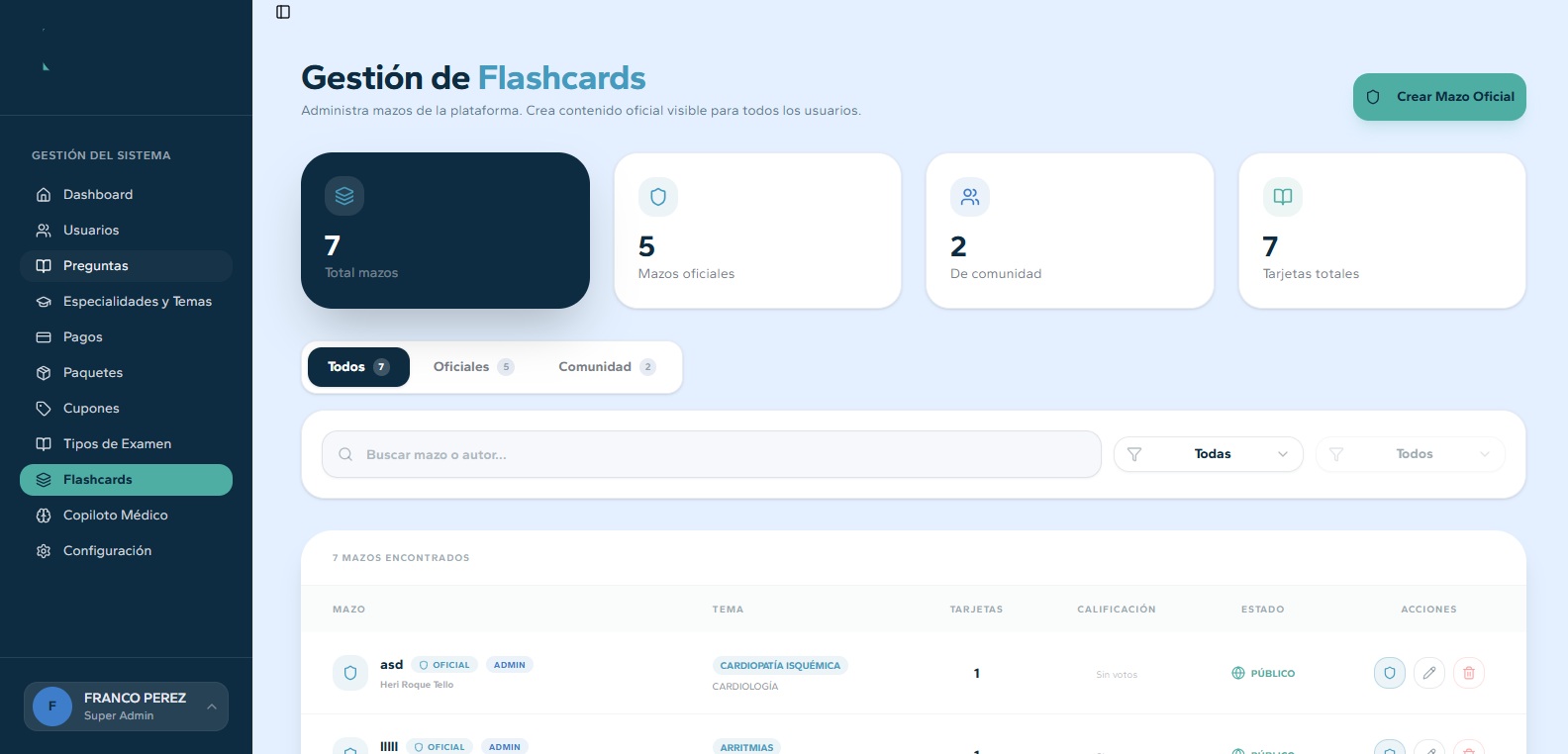Edit the asd deck with pencil
Screen dimensions: 1568x754
click(x=1429, y=673)
